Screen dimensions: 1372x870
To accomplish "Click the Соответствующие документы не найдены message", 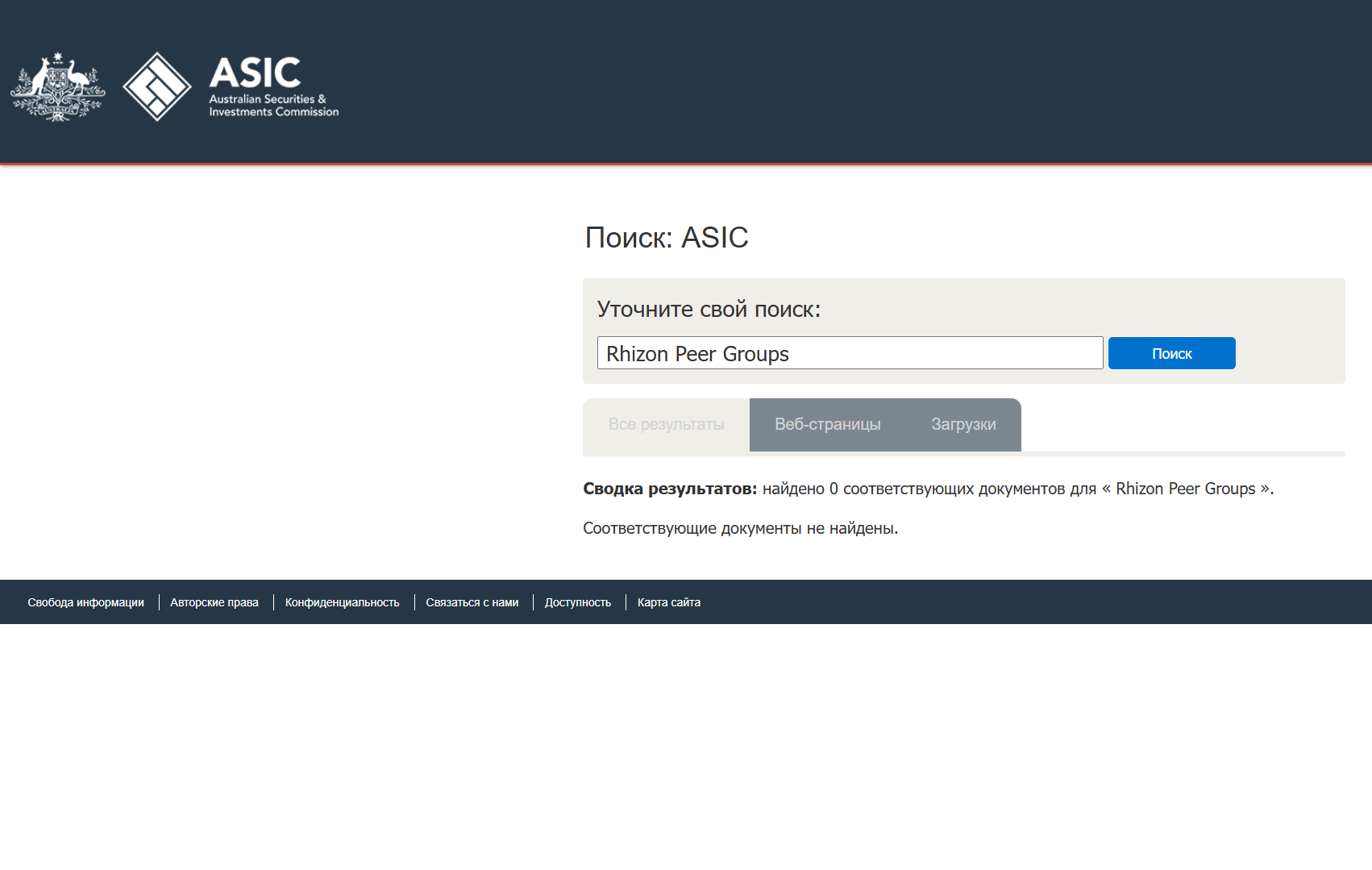I will [x=740, y=528].
